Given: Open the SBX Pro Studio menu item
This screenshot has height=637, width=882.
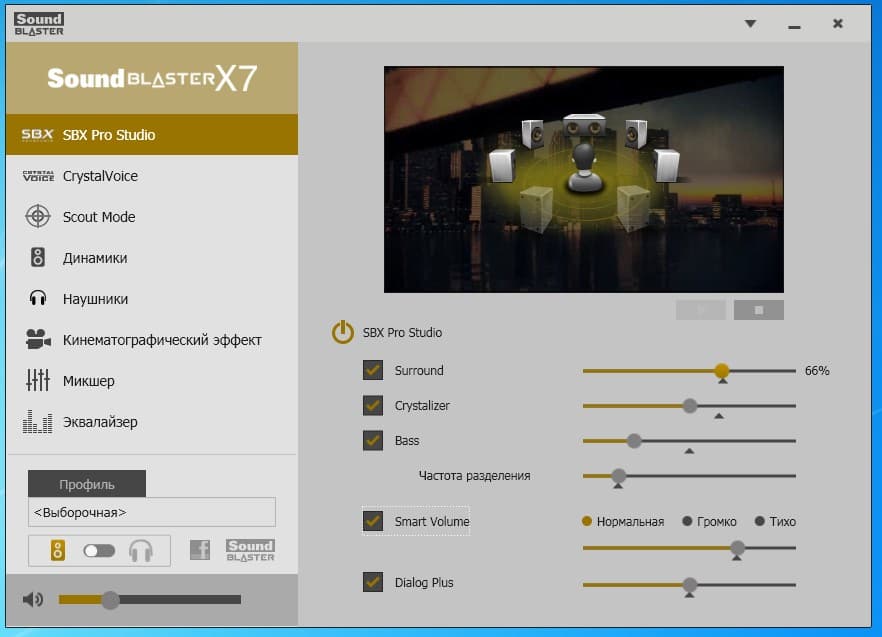Looking at the screenshot, I should (152, 135).
